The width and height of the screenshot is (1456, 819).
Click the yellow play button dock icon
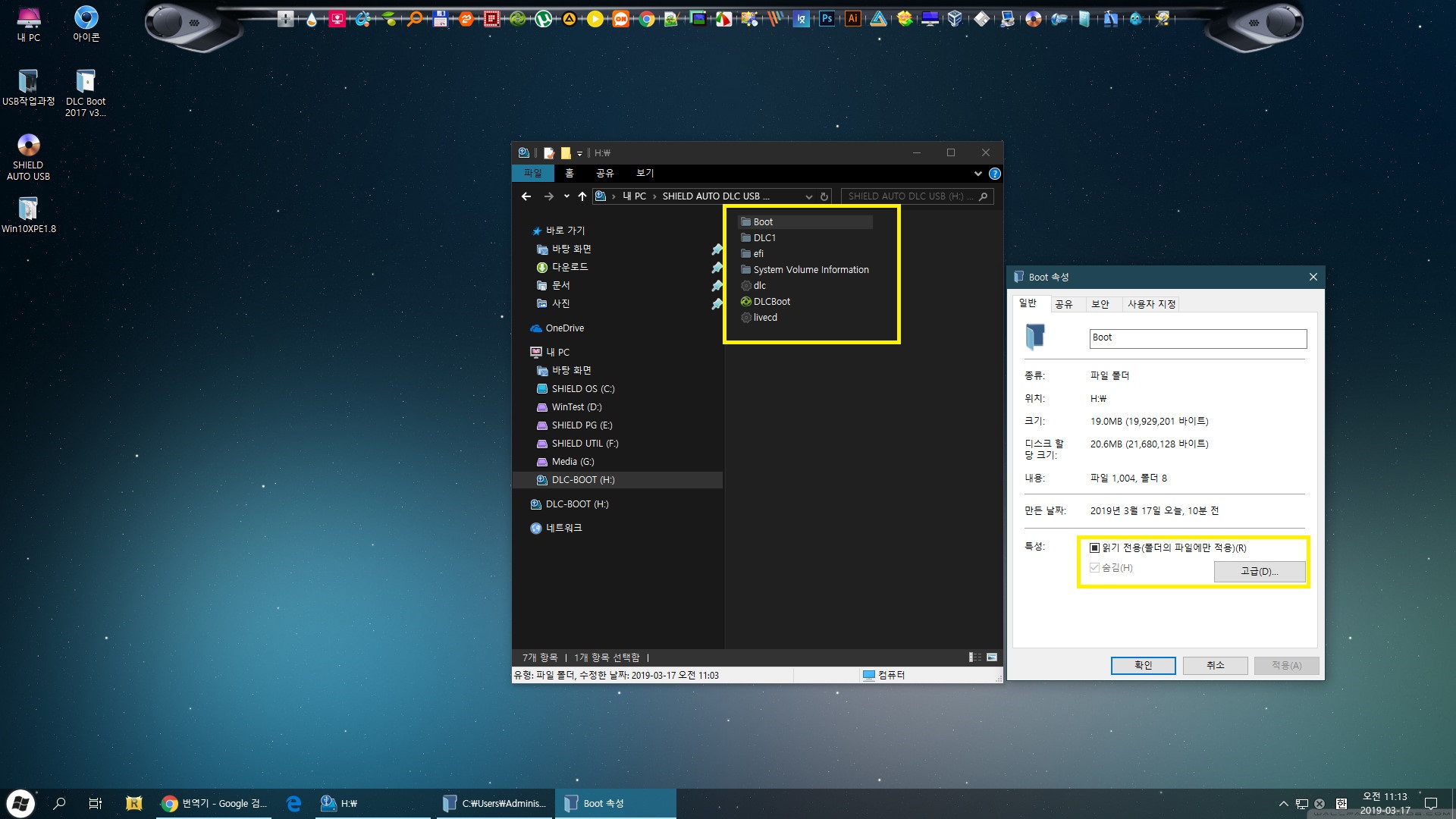click(595, 19)
